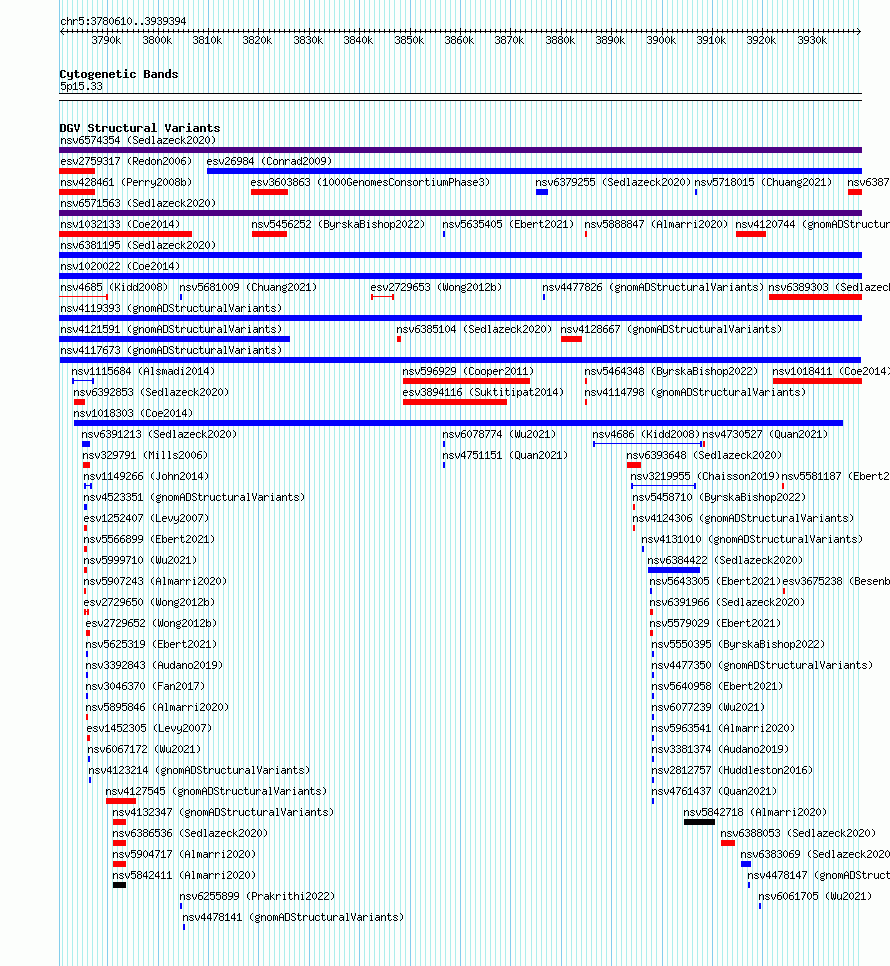This screenshot has width=890, height=966.
Task: Select the blue esv26984 variant bar
Action: click(534, 171)
